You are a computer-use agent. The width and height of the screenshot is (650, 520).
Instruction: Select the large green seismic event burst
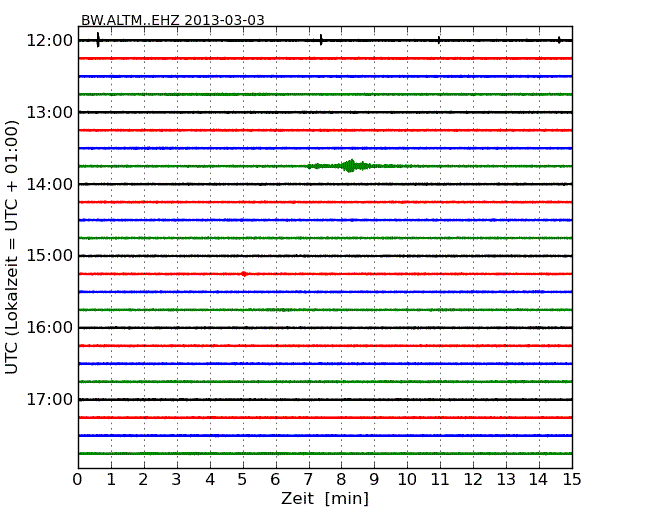(351, 166)
